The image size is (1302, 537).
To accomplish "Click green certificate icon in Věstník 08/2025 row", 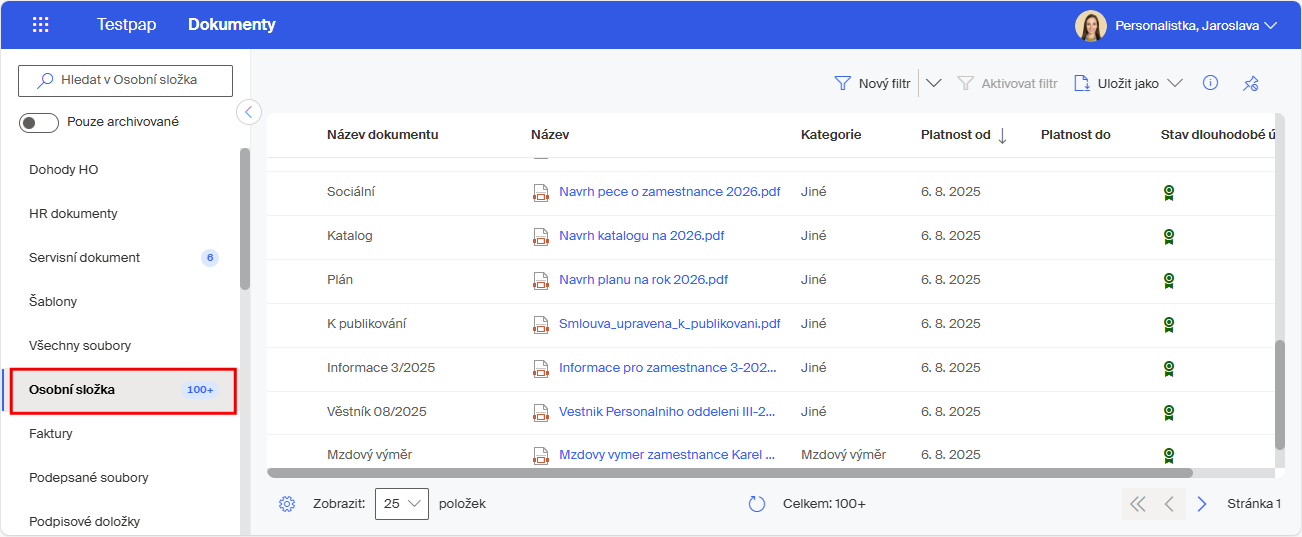I will tap(1168, 413).
